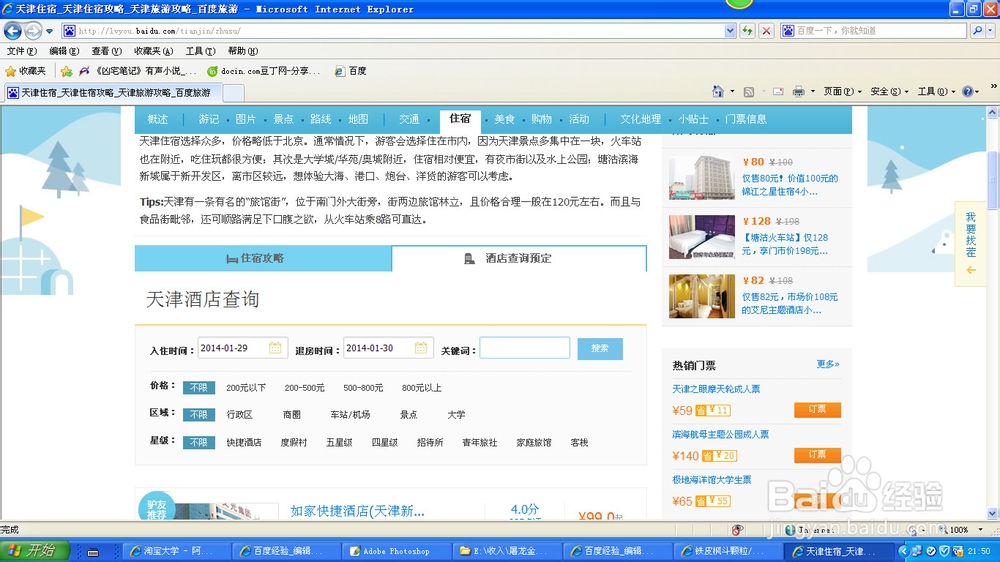Open search provider dropdown arrow
1000x562 pixels.
991,31
